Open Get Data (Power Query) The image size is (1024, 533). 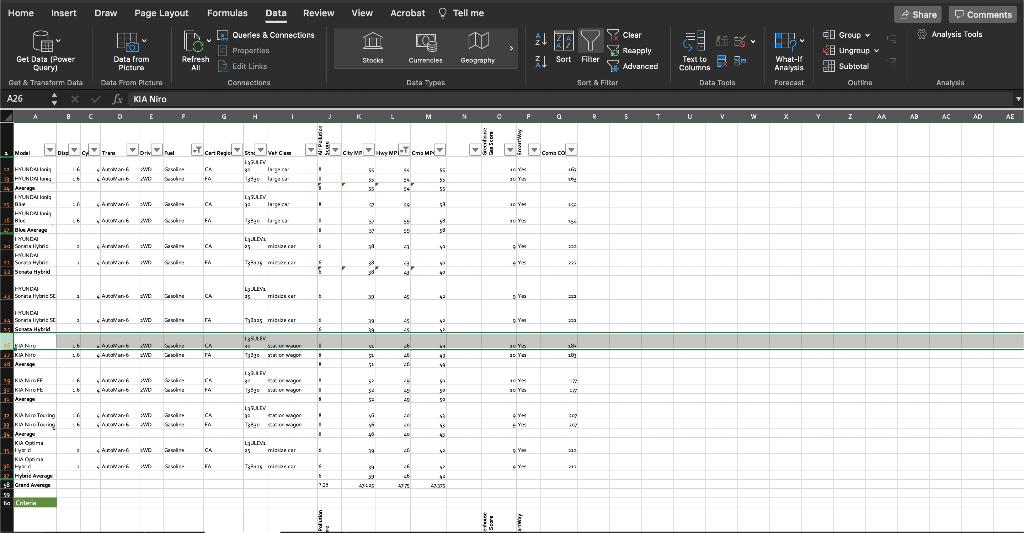tap(45, 51)
